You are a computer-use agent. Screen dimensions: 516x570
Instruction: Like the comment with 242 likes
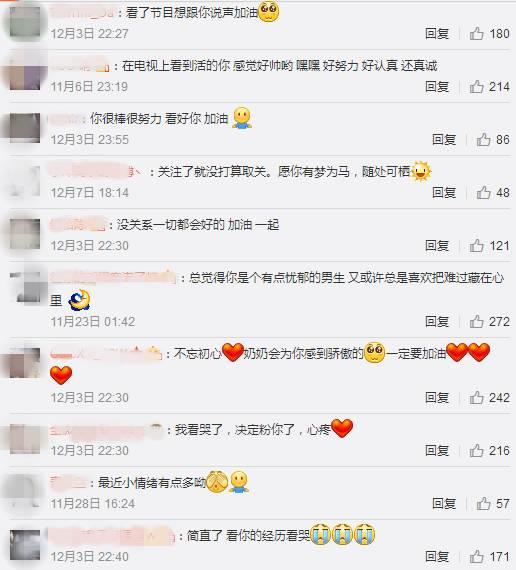(476, 397)
